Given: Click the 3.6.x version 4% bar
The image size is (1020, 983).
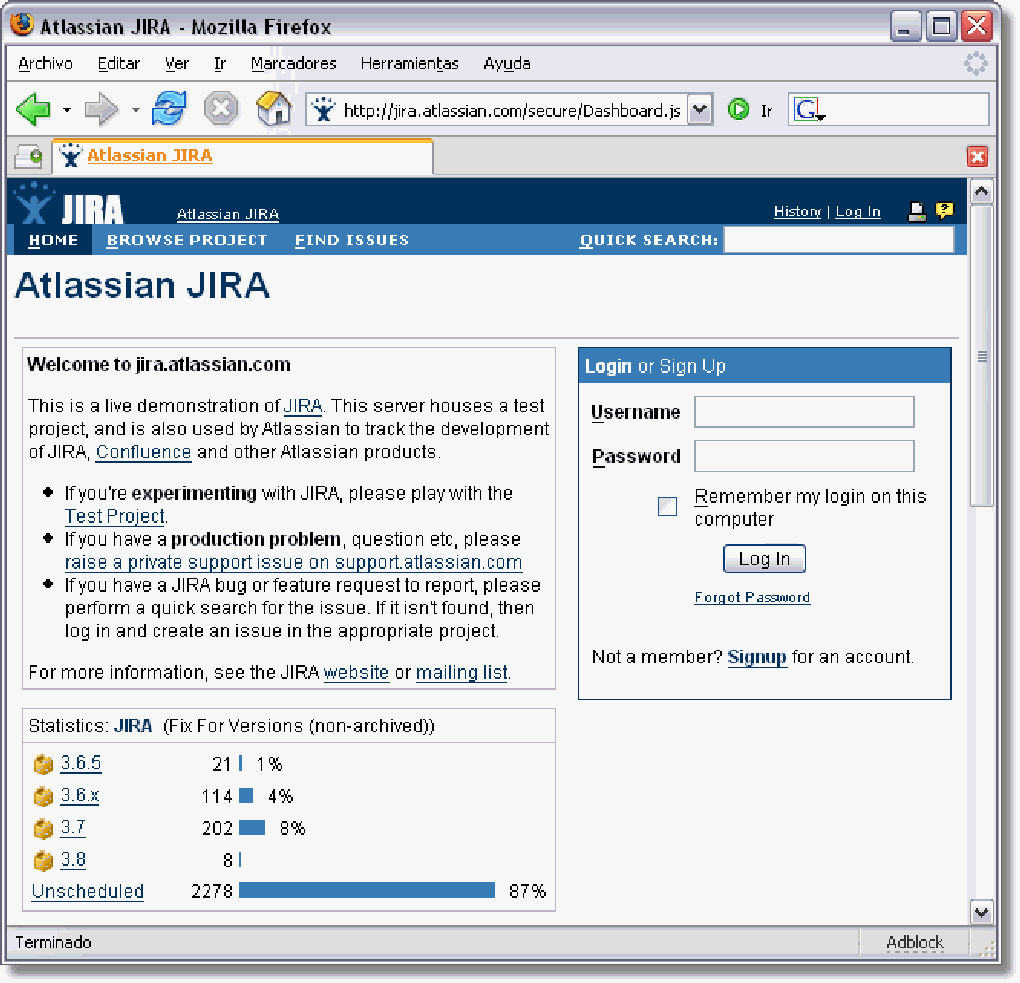Looking at the screenshot, I should 246,796.
